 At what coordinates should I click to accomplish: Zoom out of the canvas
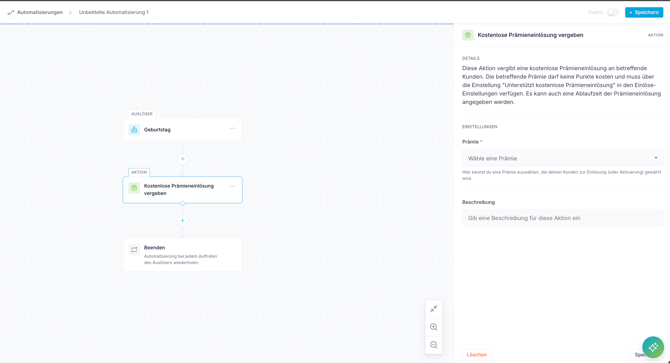coord(434,345)
